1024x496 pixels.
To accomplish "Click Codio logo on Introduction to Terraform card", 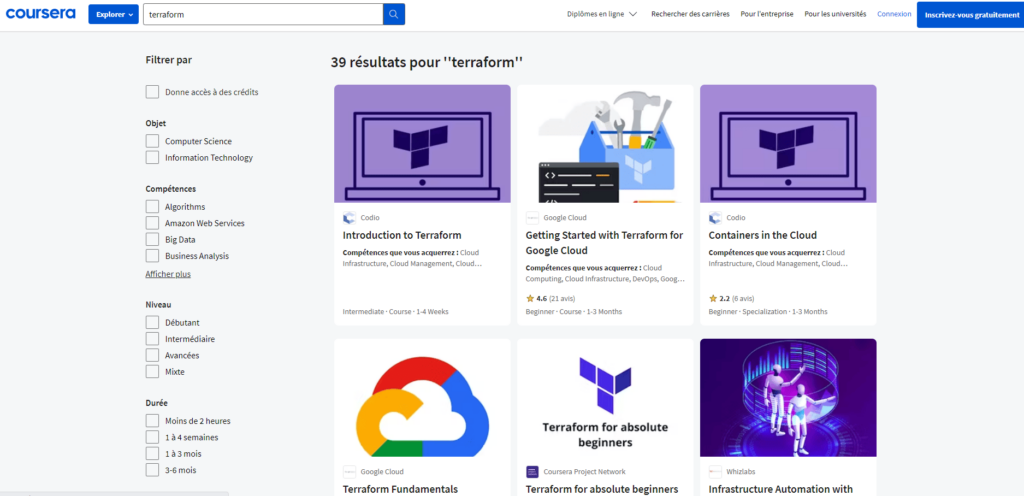I will click(x=349, y=218).
